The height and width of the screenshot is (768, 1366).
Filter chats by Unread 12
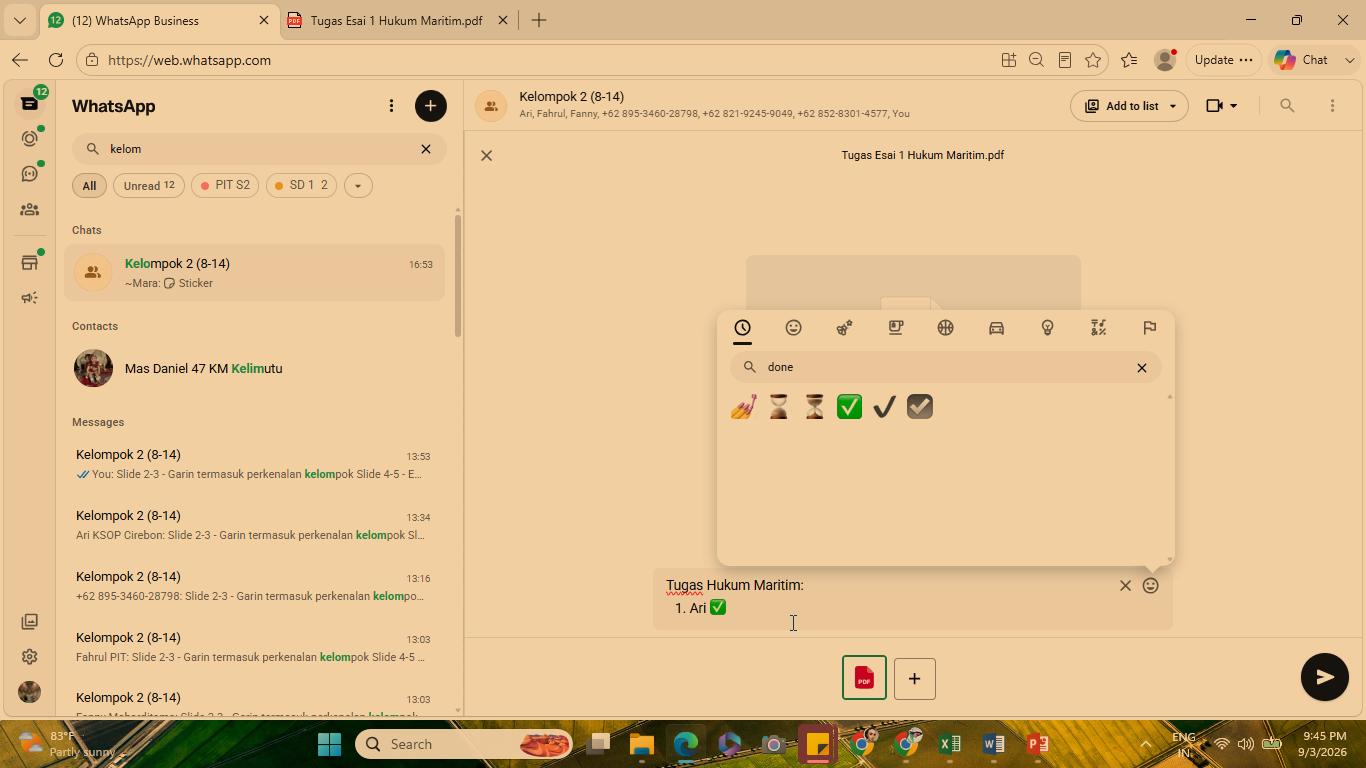[x=149, y=185]
